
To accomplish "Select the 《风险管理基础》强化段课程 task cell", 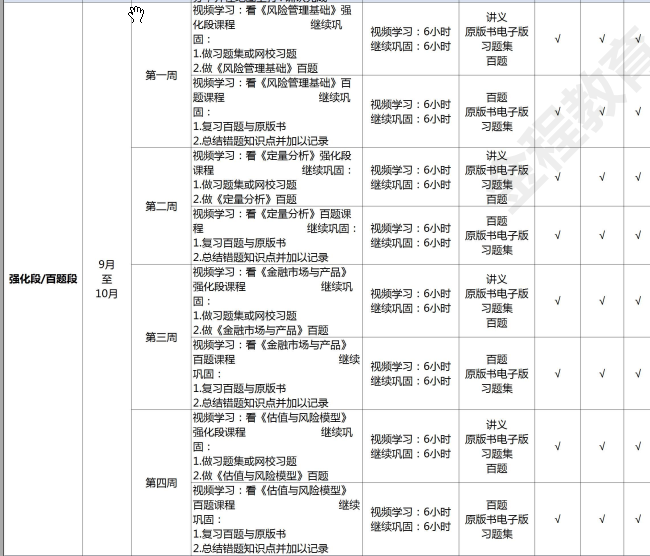I will 276,39.
